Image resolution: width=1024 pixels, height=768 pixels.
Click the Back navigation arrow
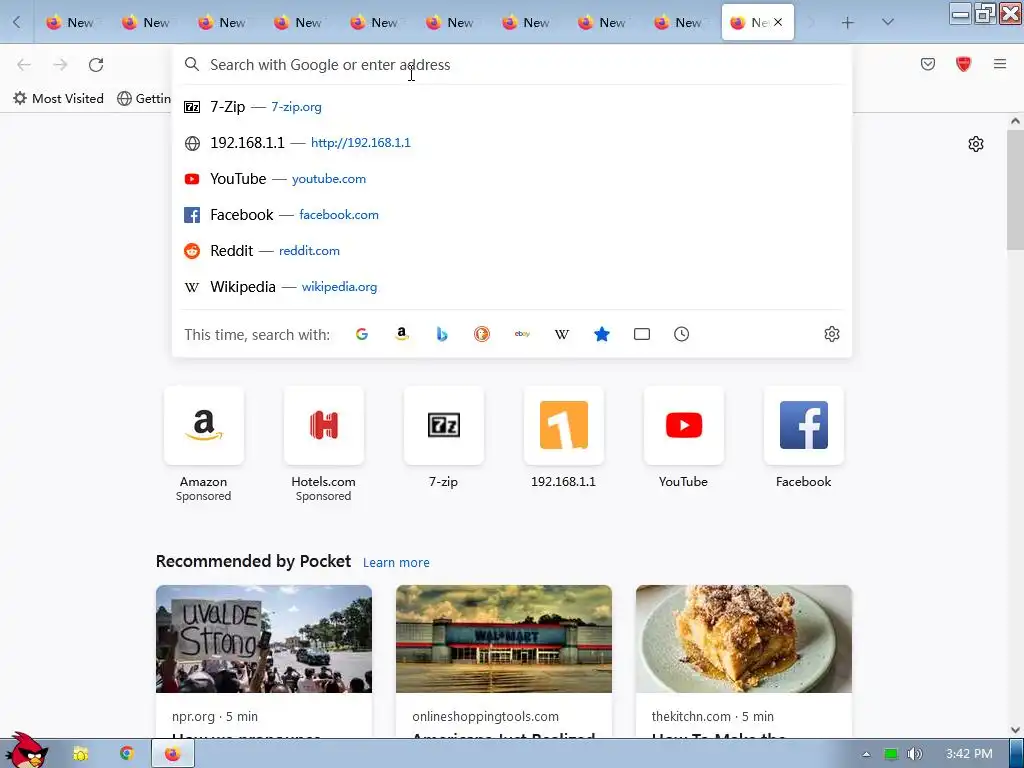click(24, 65)
